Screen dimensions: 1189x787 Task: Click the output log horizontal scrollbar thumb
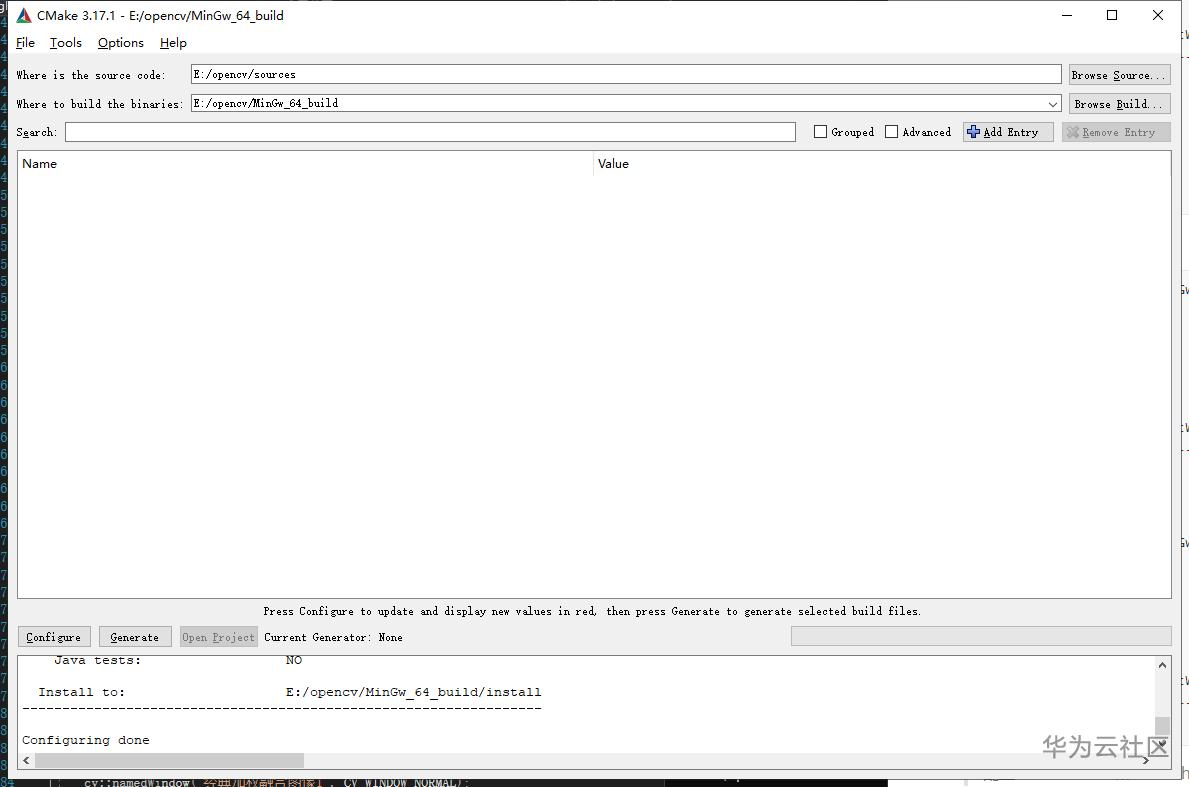tap(169, 760)
